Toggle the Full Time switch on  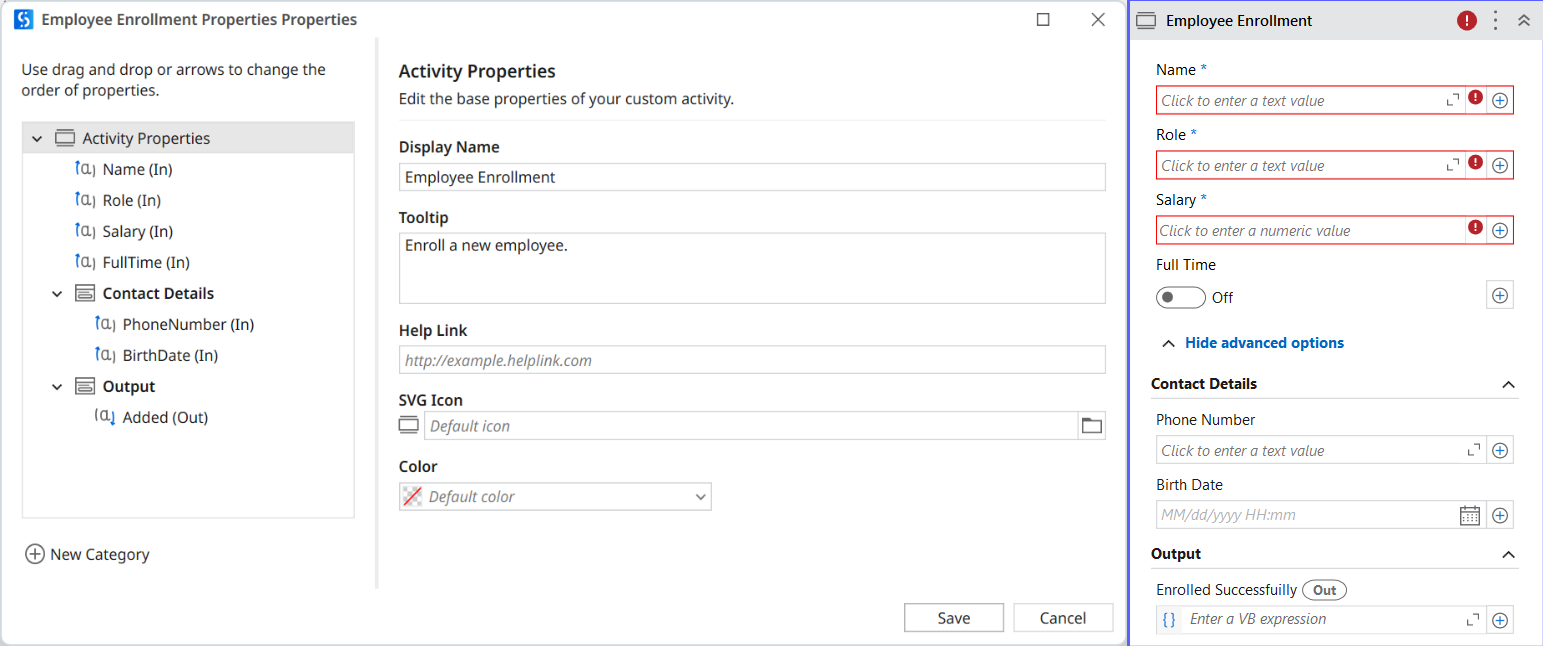pos(1180,297)
